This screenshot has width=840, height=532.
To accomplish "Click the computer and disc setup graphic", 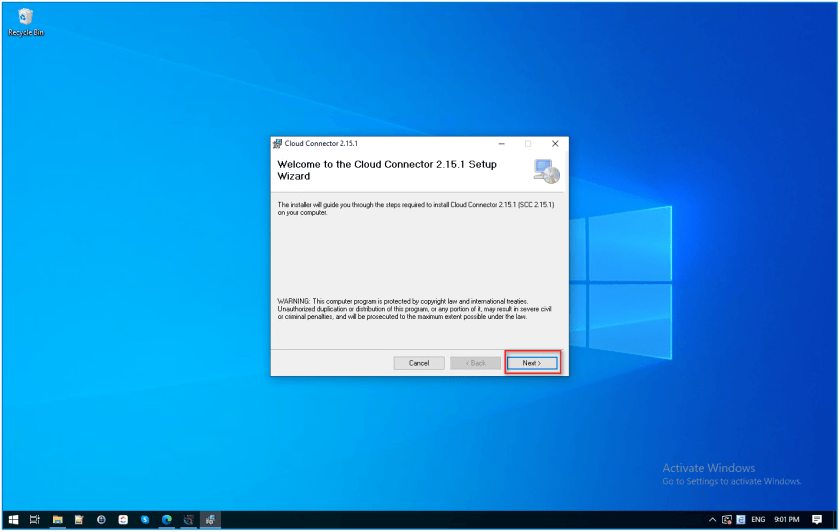I will [x=546, y=171].
